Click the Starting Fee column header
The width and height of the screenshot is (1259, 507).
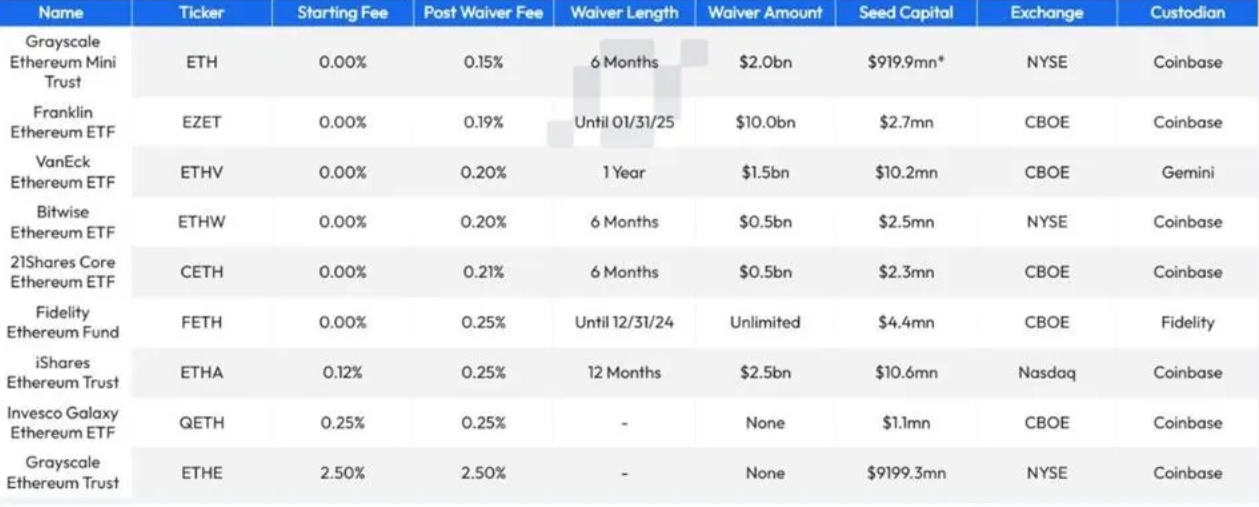click(343, 13)
